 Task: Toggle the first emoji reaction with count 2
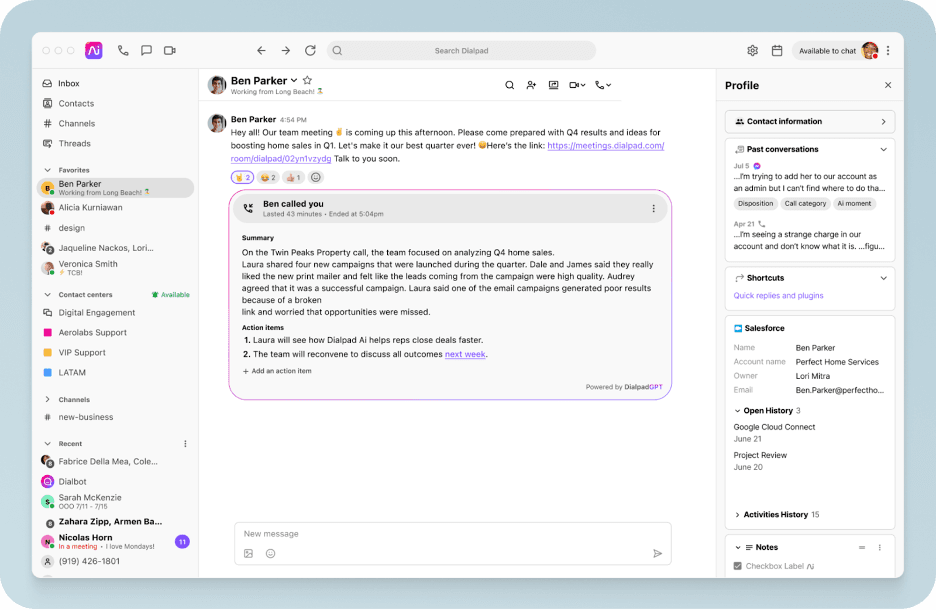pos(242,177)
